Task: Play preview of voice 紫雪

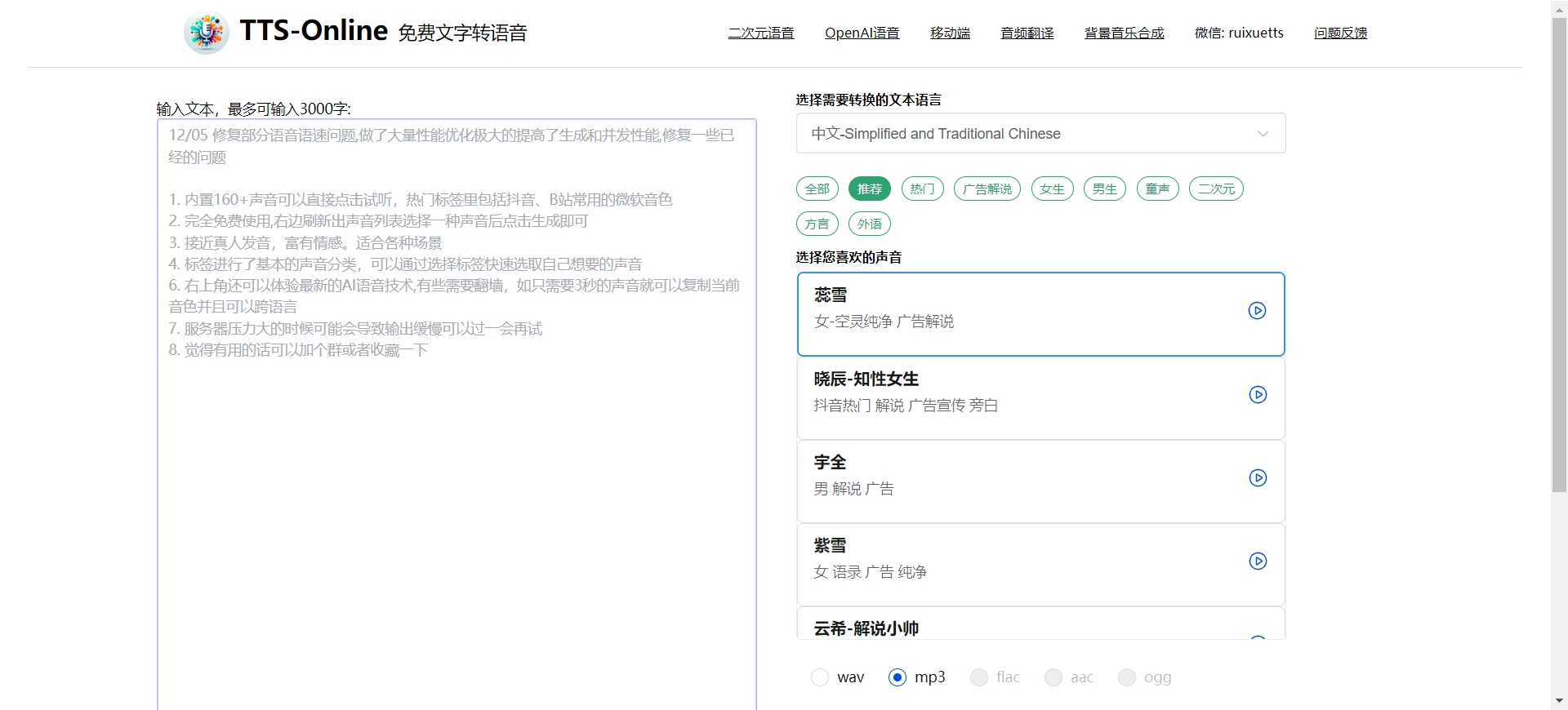Action: point(1258,561)
